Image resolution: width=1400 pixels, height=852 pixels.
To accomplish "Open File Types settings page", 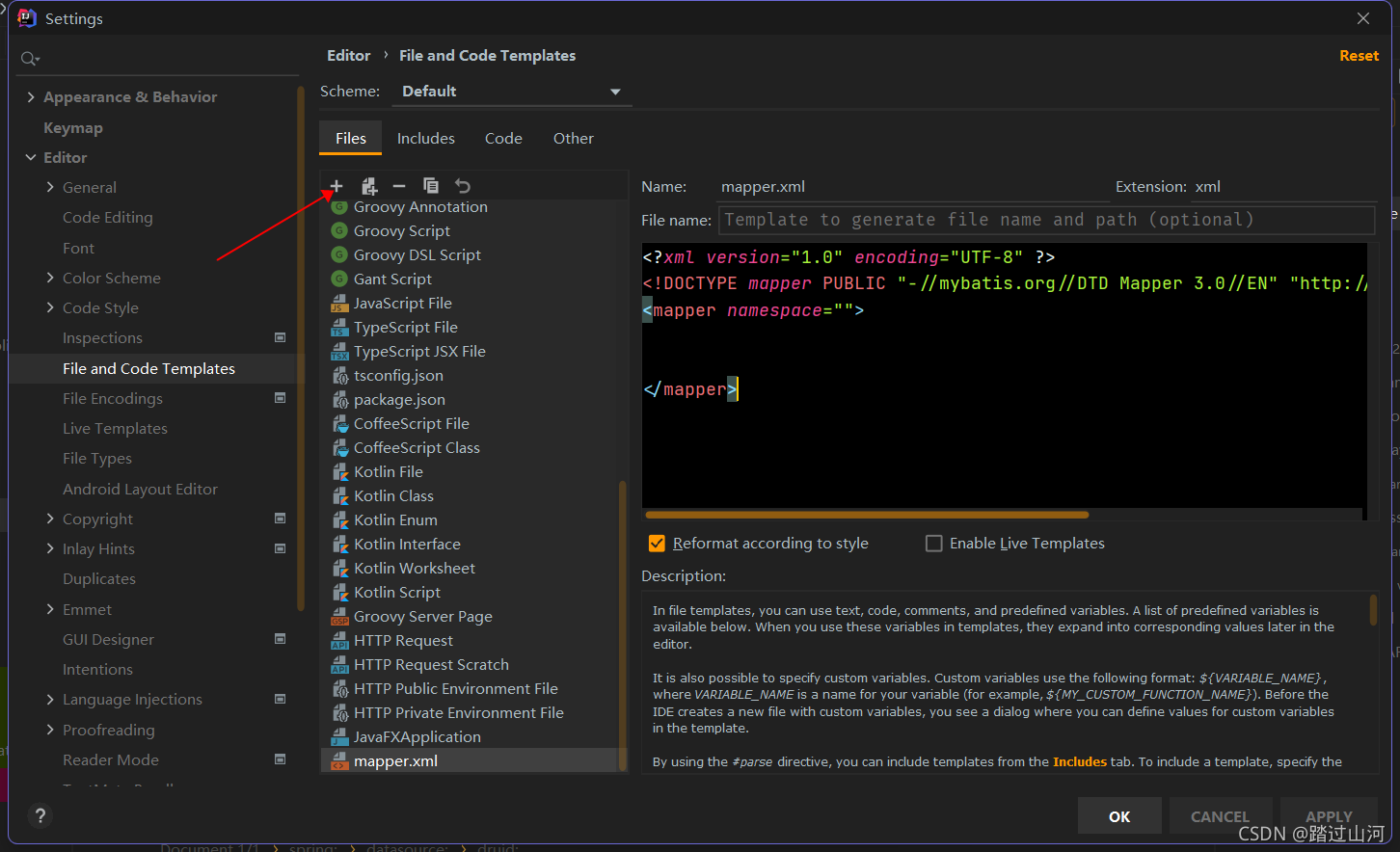I will click(97, 458).
